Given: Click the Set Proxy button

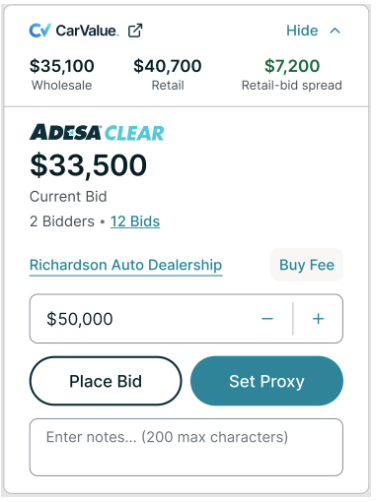Looking at the screenshot, I should click(x=267, y=381).
